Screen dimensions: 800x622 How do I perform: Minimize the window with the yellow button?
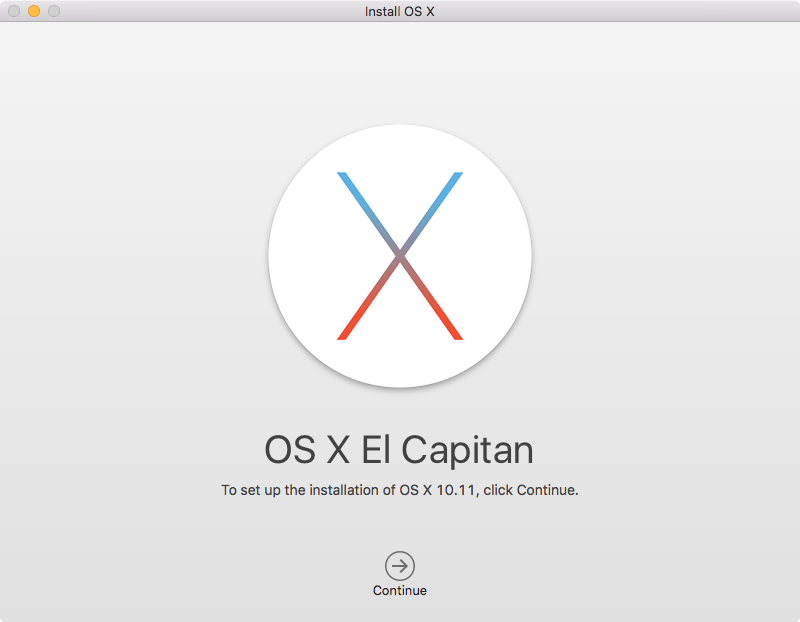pyautogui.click(x=34, y=11)
